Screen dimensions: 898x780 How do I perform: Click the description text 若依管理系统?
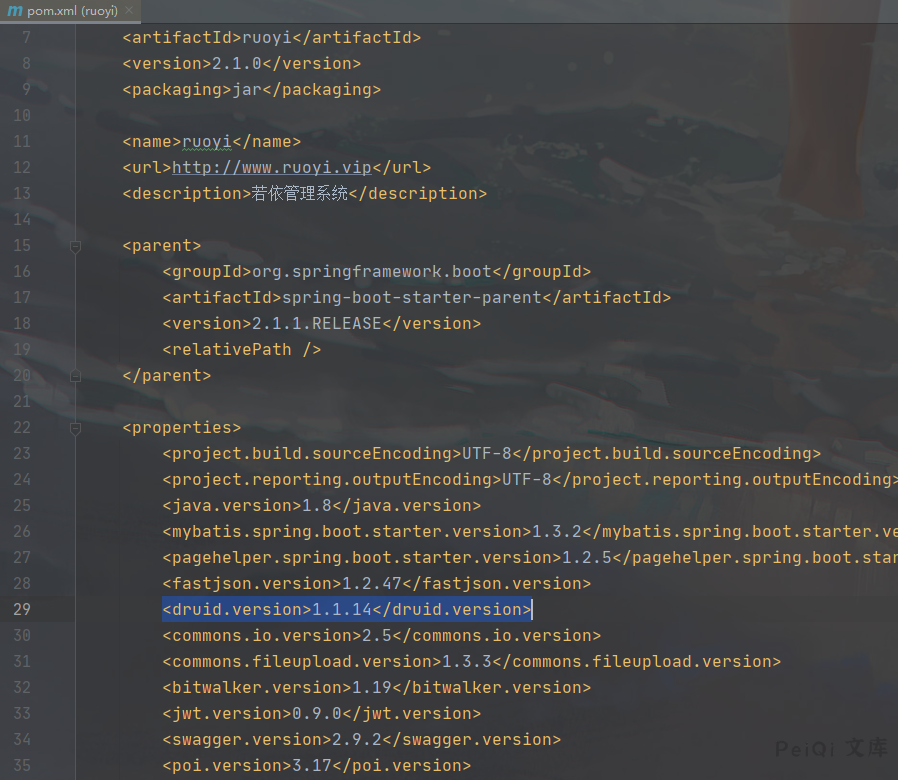[300, 194]
